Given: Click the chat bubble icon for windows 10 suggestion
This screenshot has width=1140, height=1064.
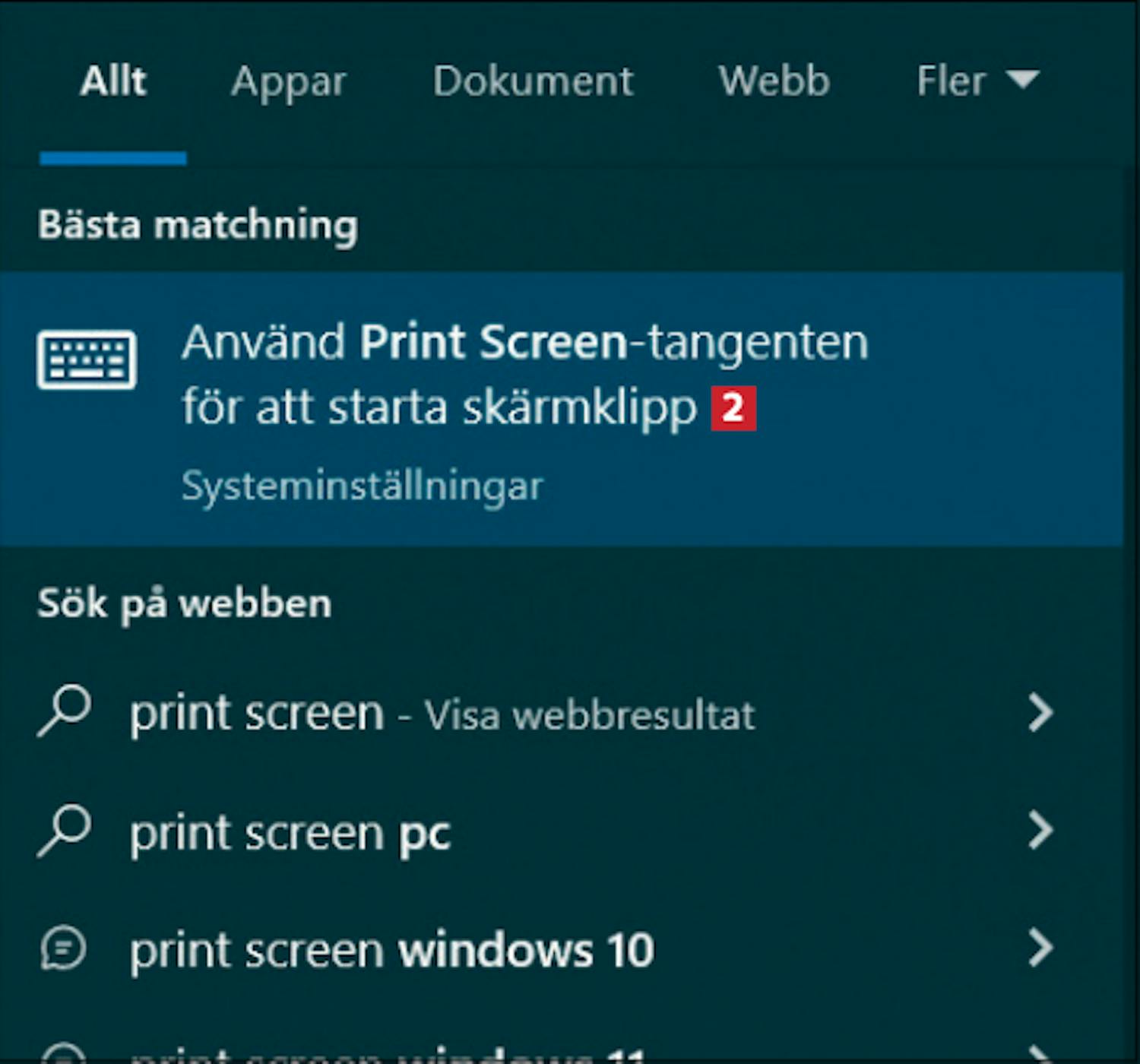Looking at the screenshot, I should (x=63, y=949).
